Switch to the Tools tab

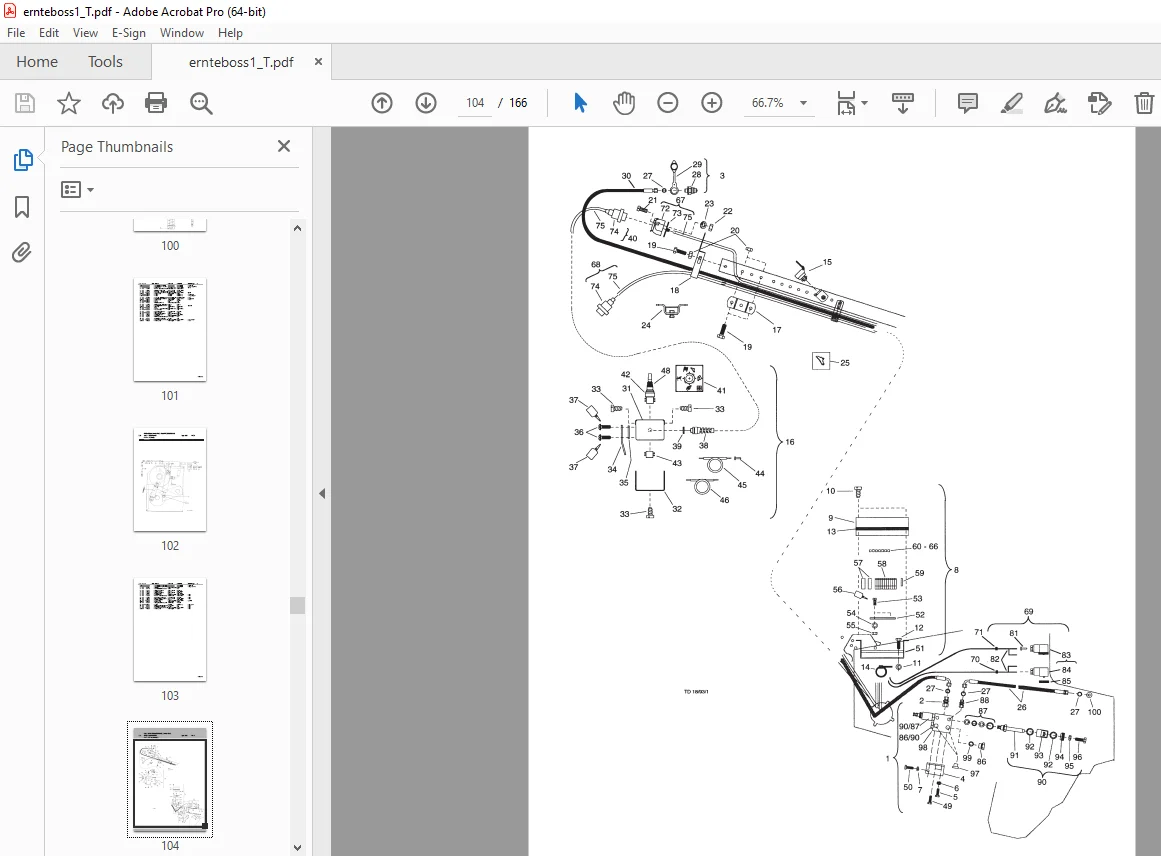pyautogui.click(x=105, y=61)
